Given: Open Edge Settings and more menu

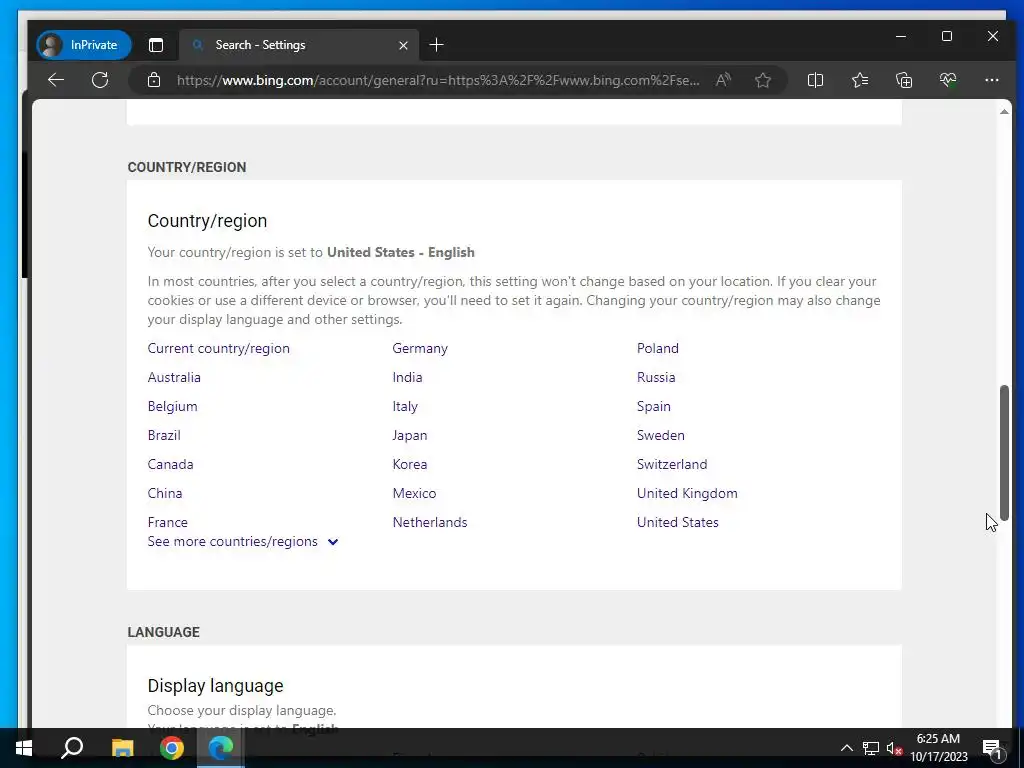Looking at the screenshot, I should [x=991, y=80].
